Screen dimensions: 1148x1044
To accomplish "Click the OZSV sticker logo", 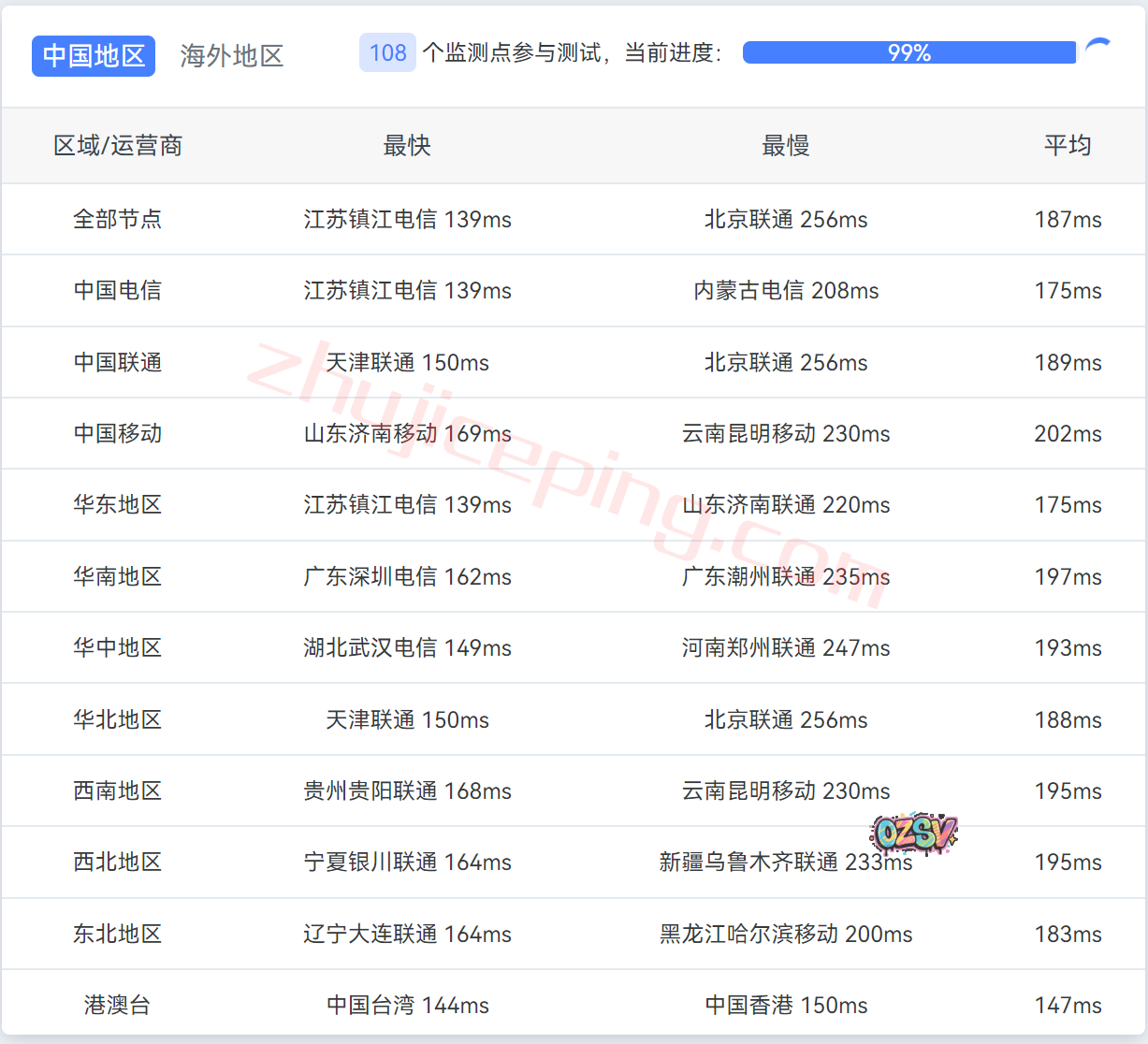I will click(x=913, y=833).
